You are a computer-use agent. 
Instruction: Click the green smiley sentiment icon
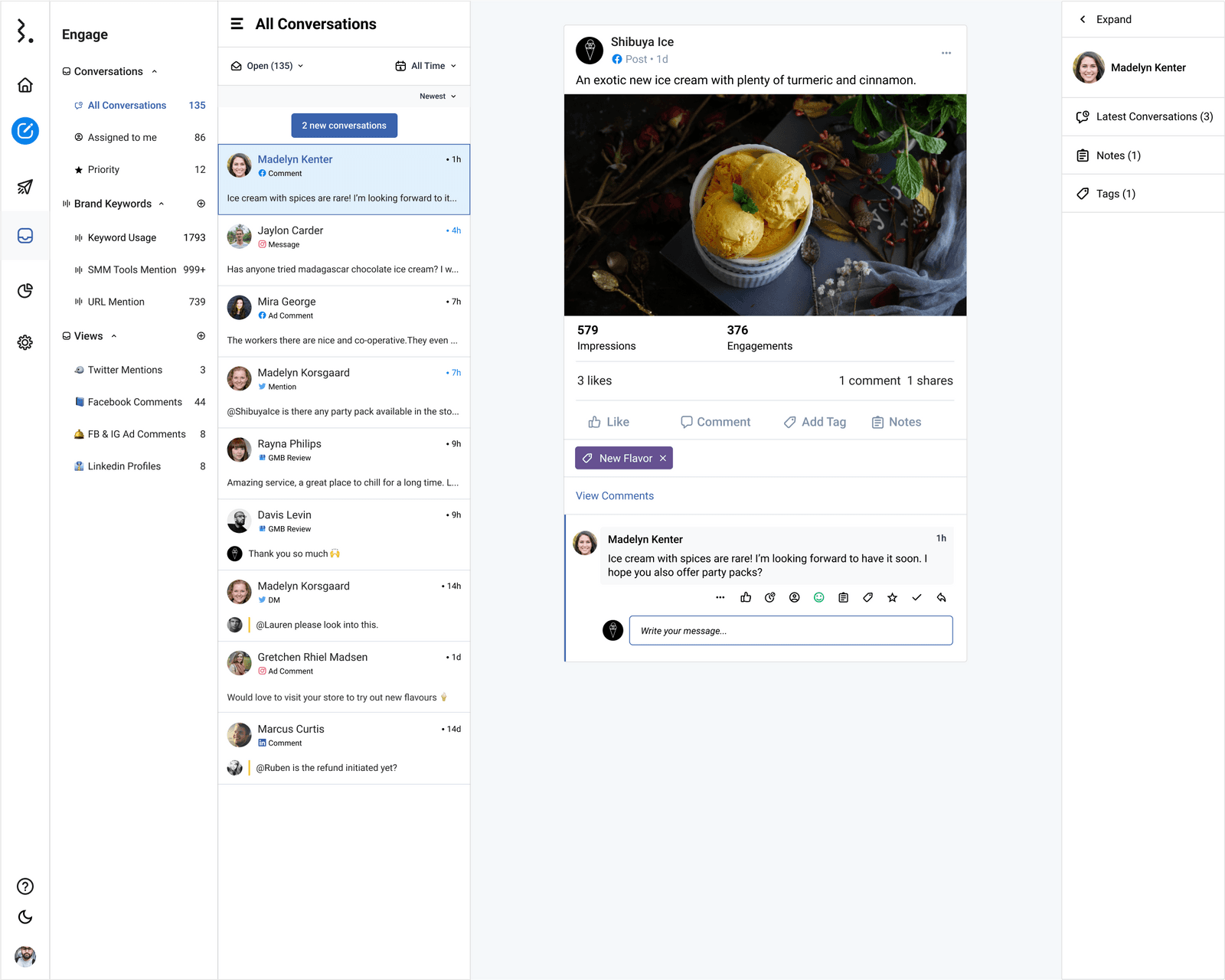(x=818, y=598)
